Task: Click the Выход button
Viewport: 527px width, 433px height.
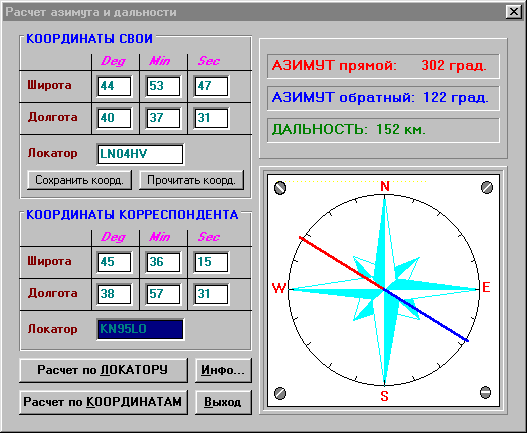Action: click(223, 402)
